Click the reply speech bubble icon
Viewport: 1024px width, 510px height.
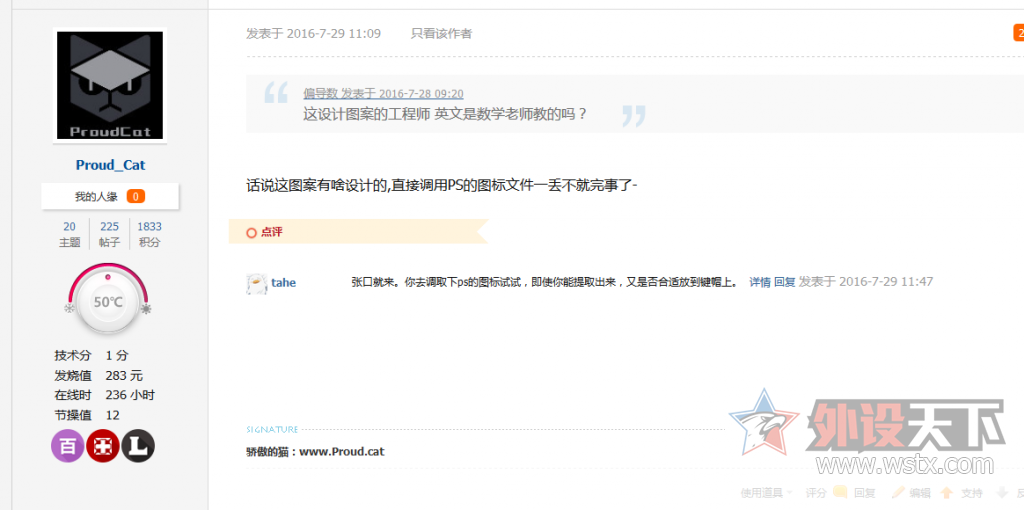pyautogui.click(x=840, y=492)
